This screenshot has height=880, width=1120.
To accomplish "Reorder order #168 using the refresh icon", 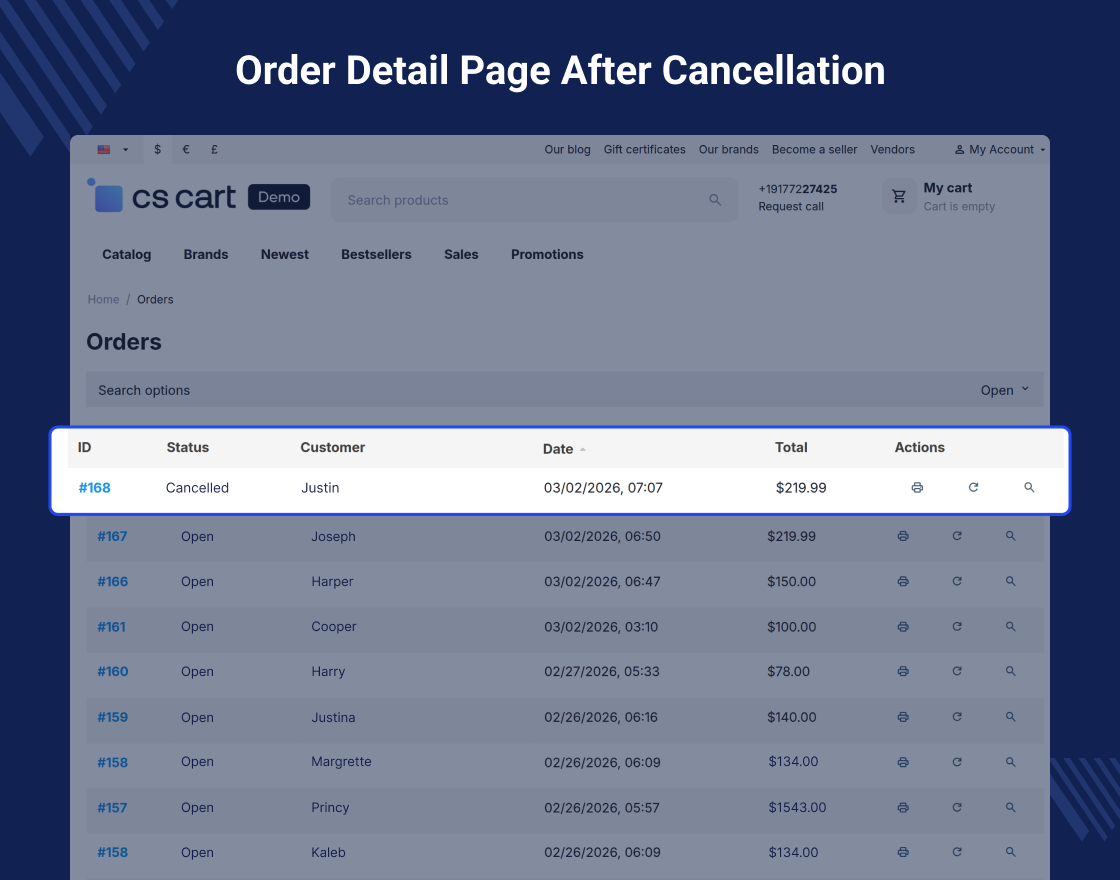I will (973, 487).
